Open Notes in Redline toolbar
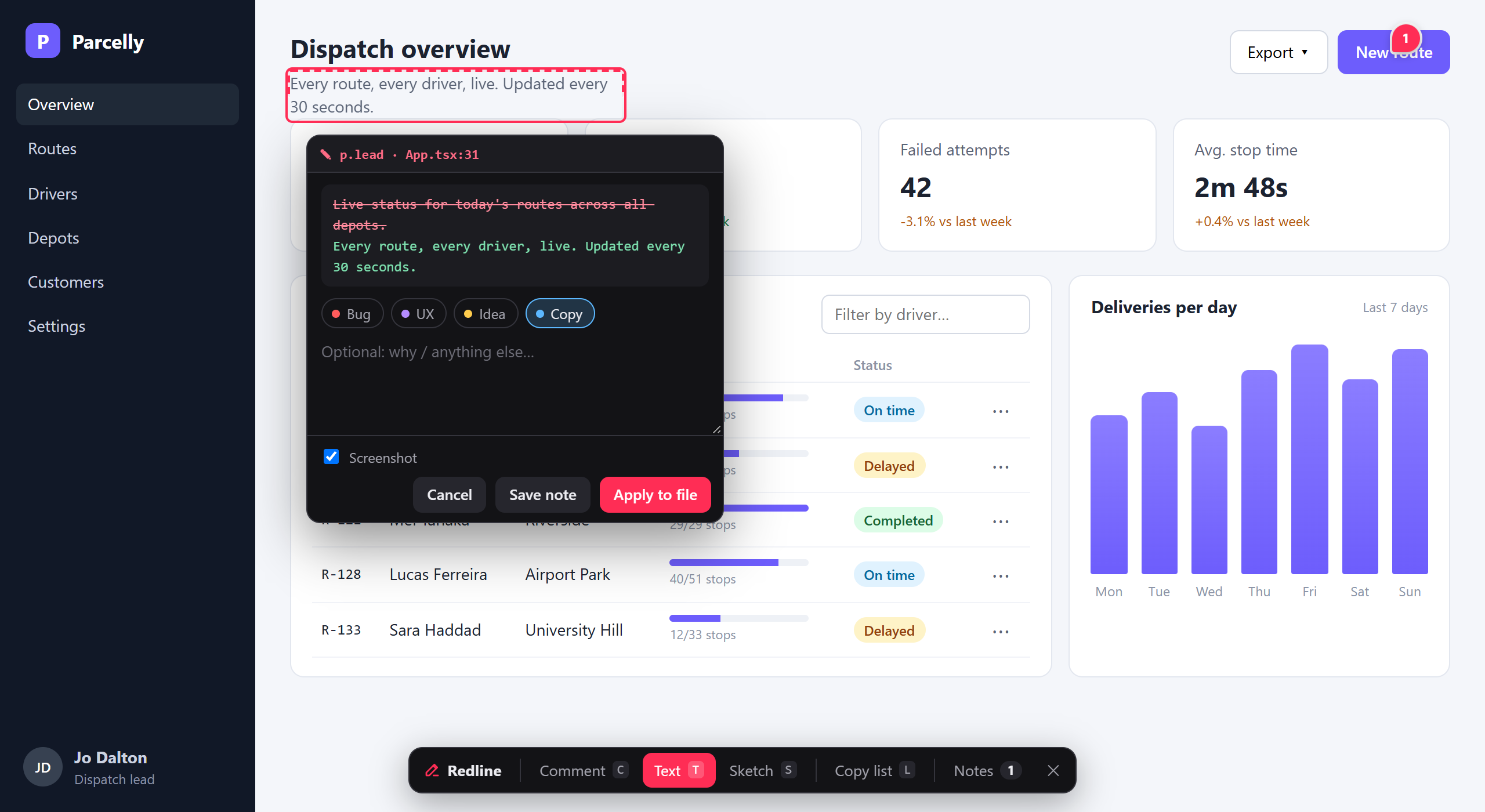Screen dimensions: 1485x812 (987, 770)
